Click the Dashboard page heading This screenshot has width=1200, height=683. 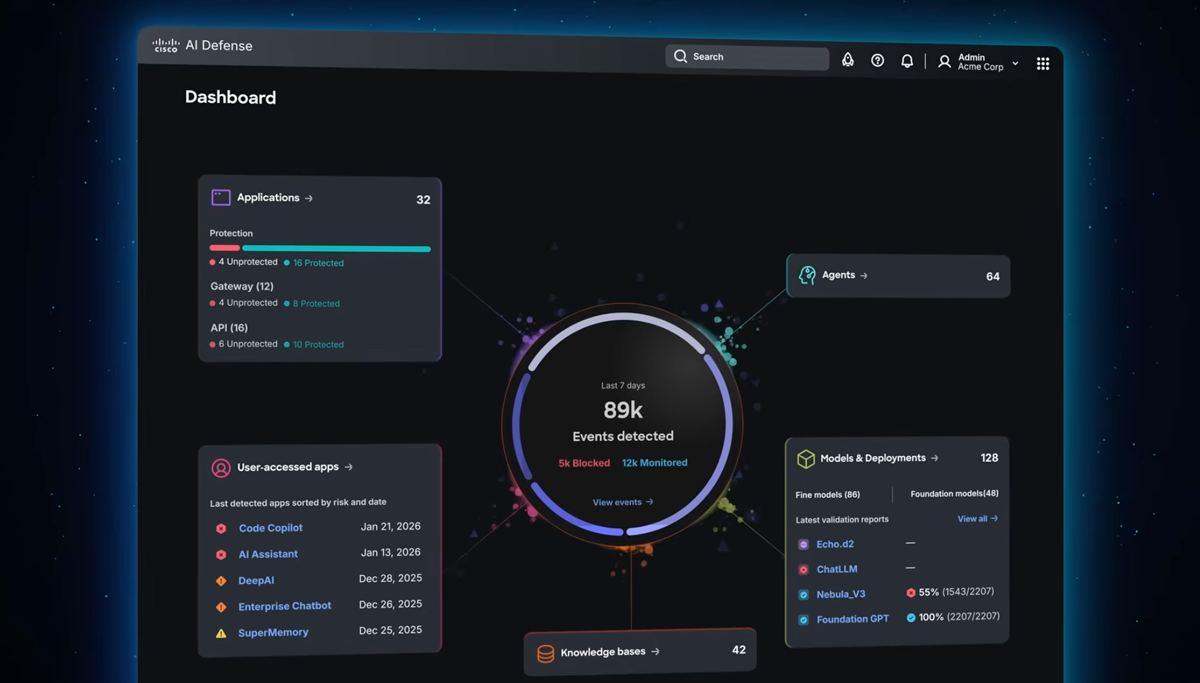[x=231, y=97]
